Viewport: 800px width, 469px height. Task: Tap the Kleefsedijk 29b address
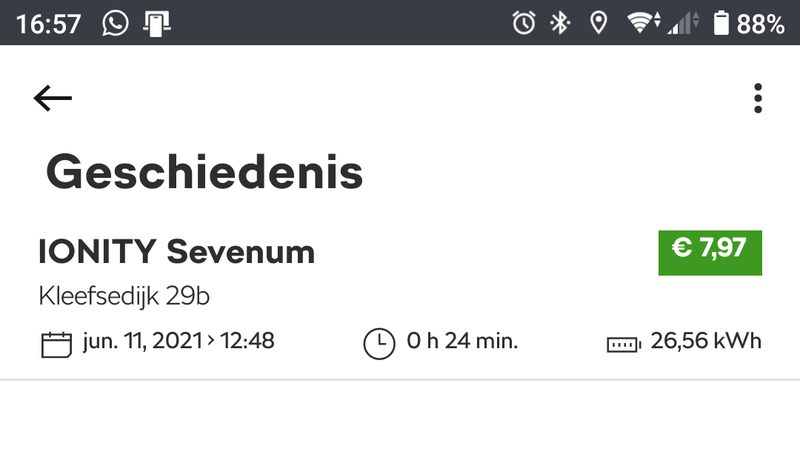[x=124, y=297]
